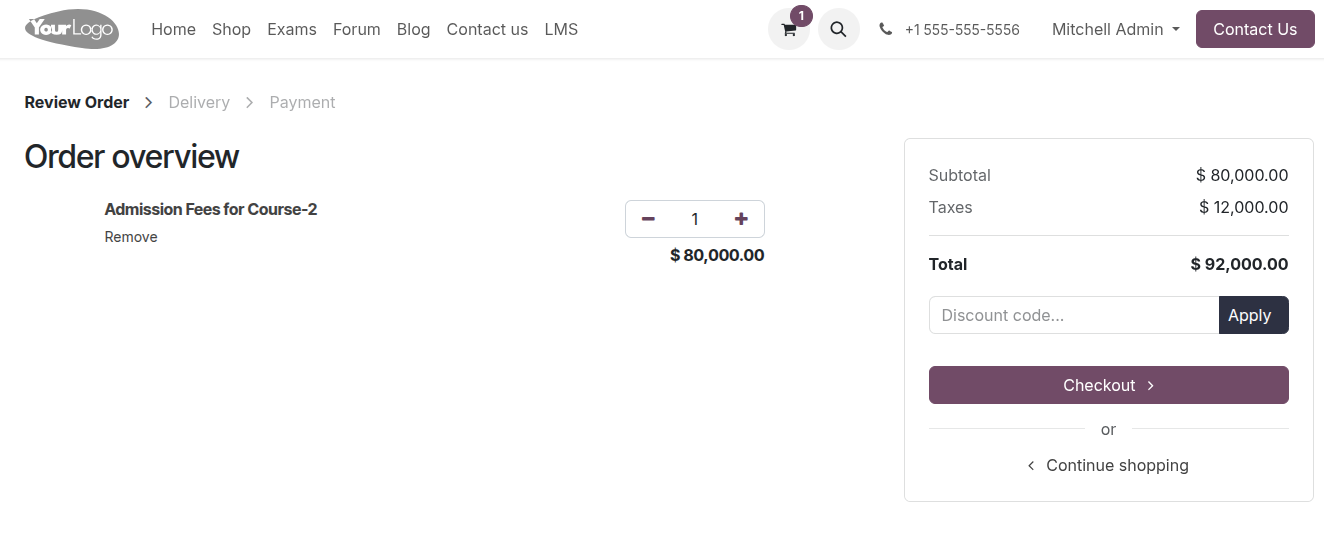This screenshot has height=534, width=1324.
Task: Apply the discount code
Action: click(x=1253, y=315)
